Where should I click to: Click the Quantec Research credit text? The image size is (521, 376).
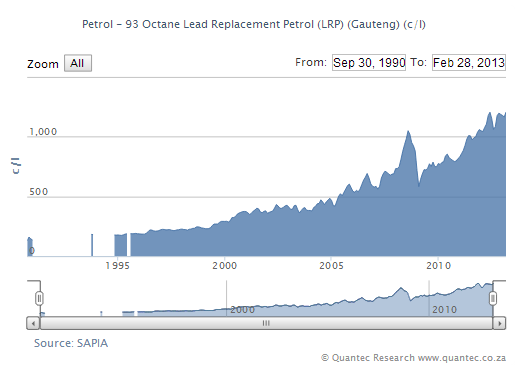413,358
